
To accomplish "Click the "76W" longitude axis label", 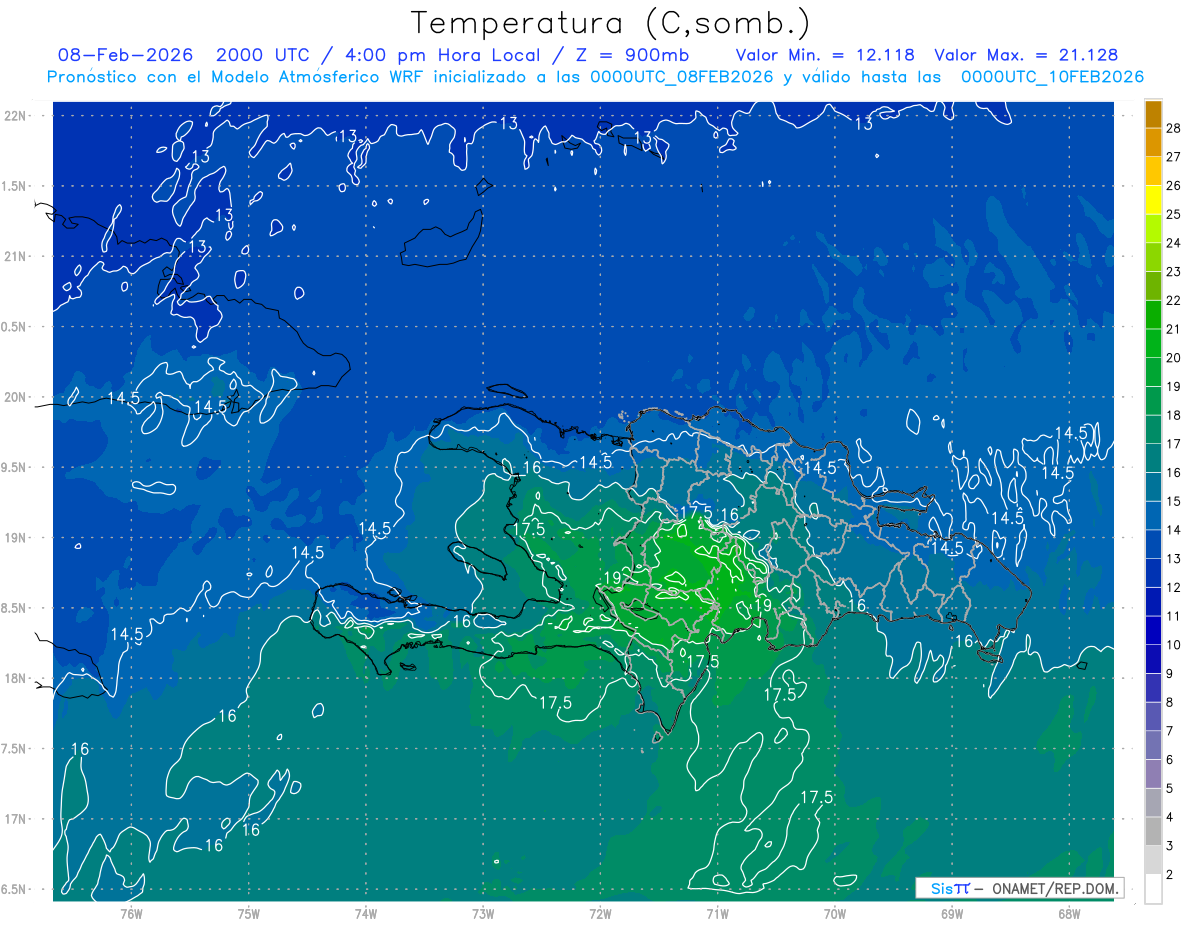I will pyautogui.click(x=131, y=913).
